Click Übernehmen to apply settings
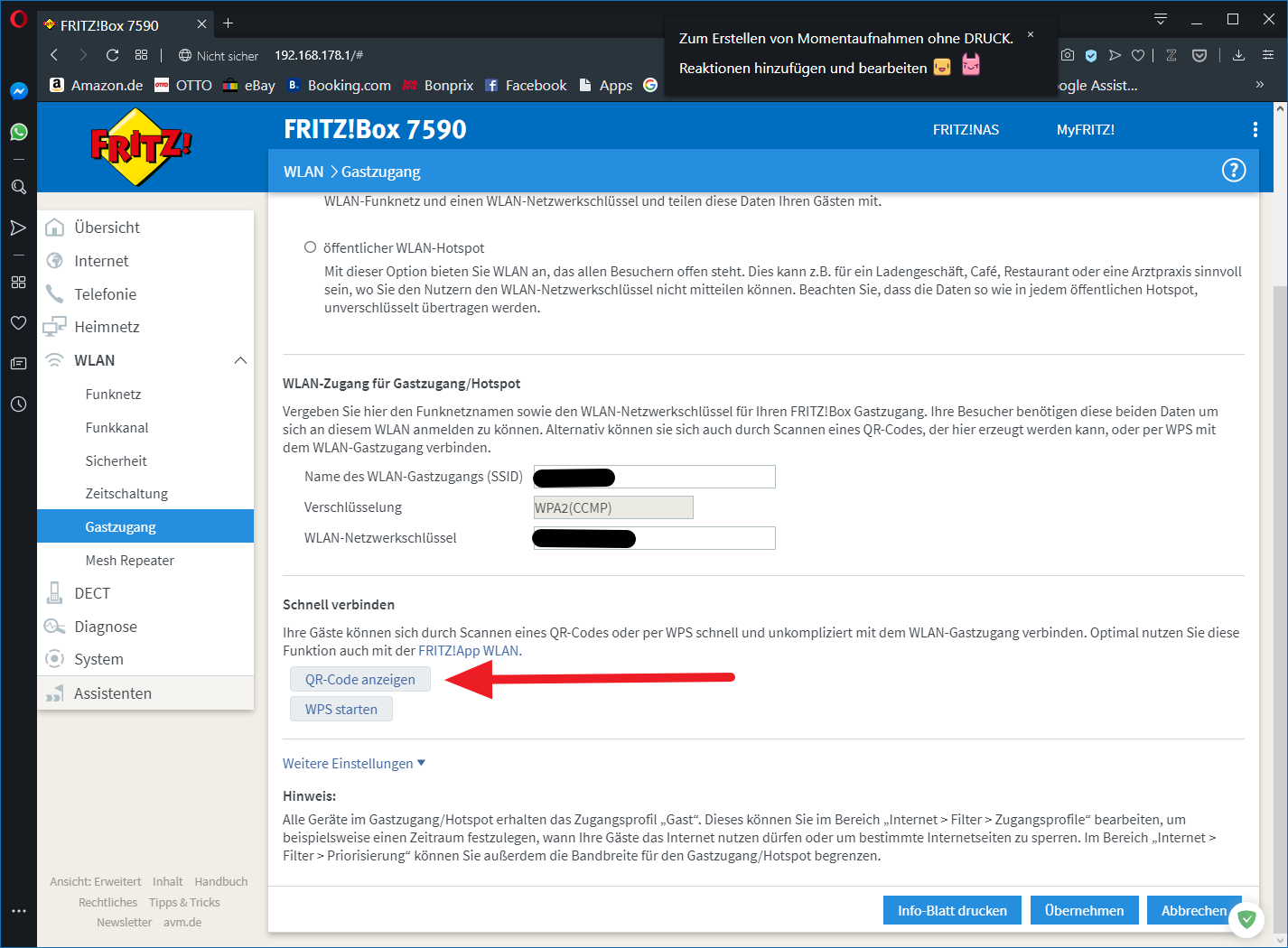The height and width of the screenshot is (948, 1288). [1084, 911]
